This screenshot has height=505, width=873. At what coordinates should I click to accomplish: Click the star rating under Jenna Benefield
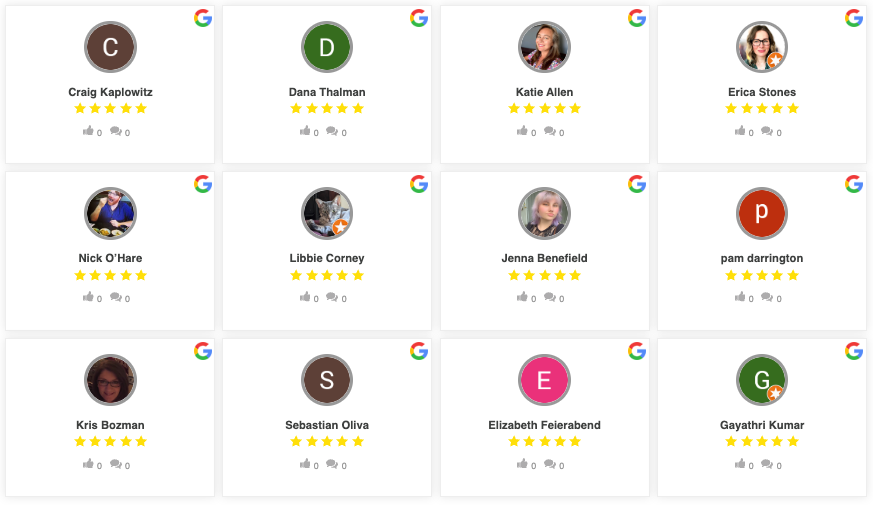[544, 275]
